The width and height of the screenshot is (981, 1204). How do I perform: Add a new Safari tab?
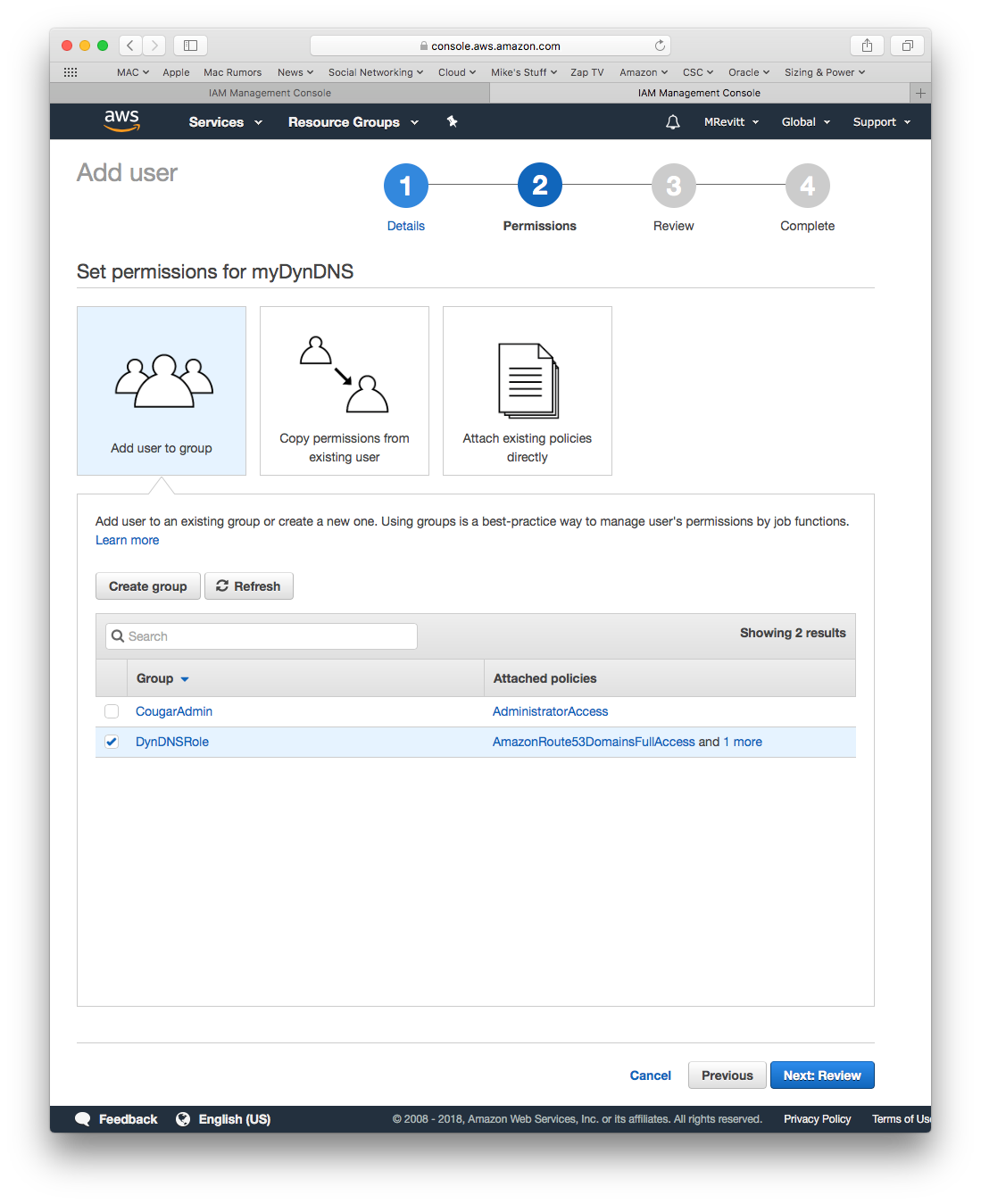click(x=920, y=93)
